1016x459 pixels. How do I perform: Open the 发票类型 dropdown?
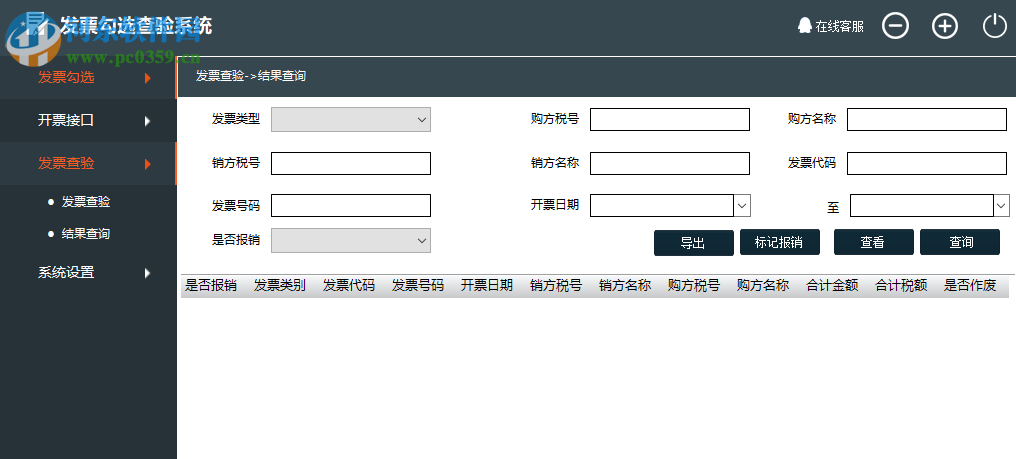[x=351, y=119]
